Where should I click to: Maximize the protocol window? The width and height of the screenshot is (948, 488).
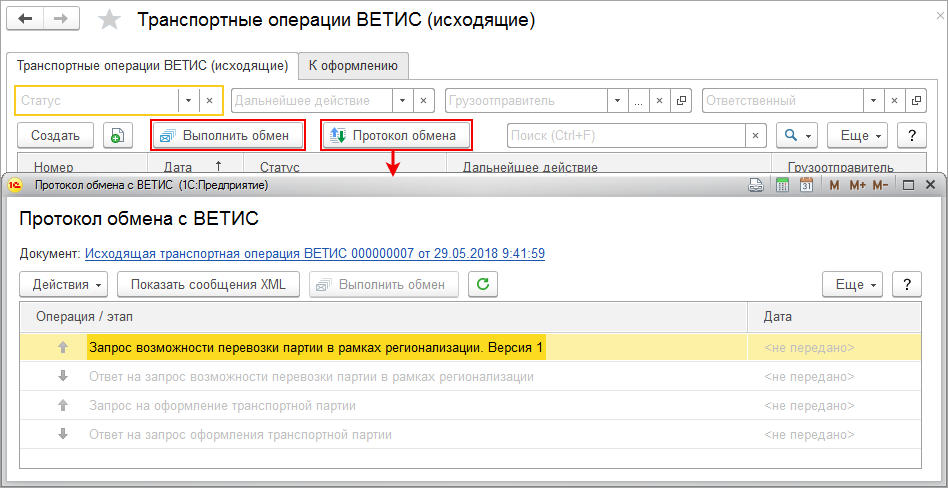click(908, 186)
